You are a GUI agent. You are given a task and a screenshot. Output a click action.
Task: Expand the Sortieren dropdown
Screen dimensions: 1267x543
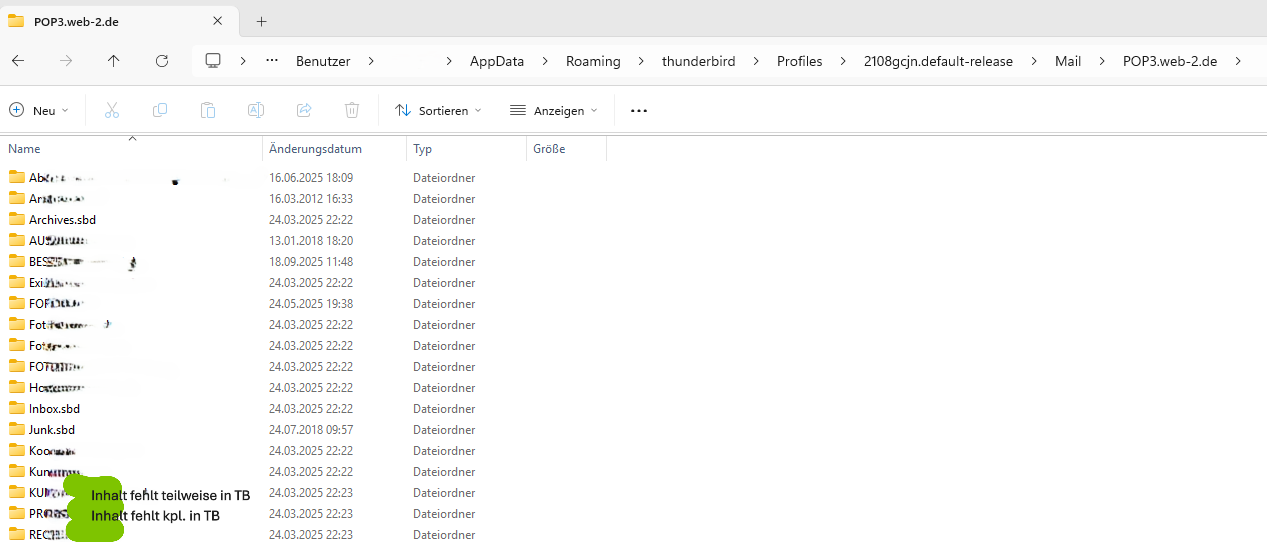pos(438,110)
